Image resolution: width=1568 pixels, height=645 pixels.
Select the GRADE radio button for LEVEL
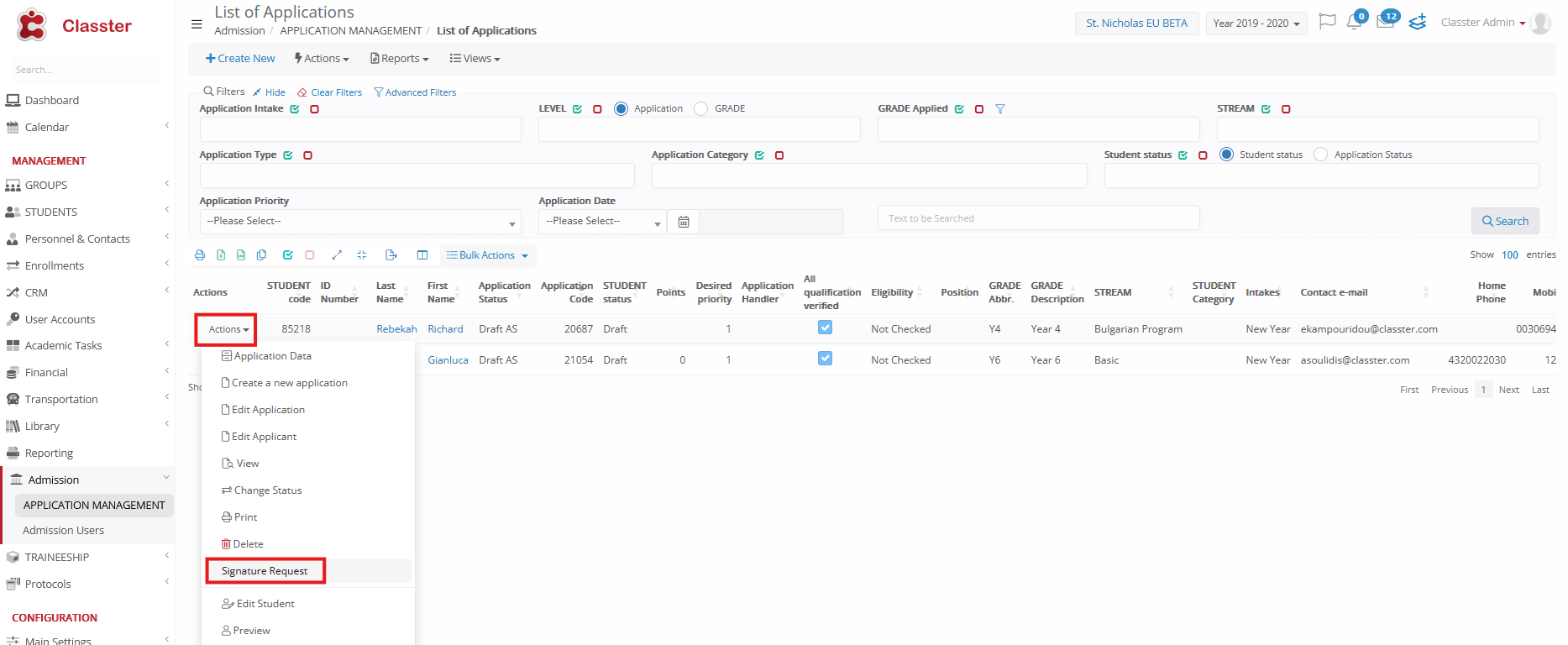pos(701,109)
